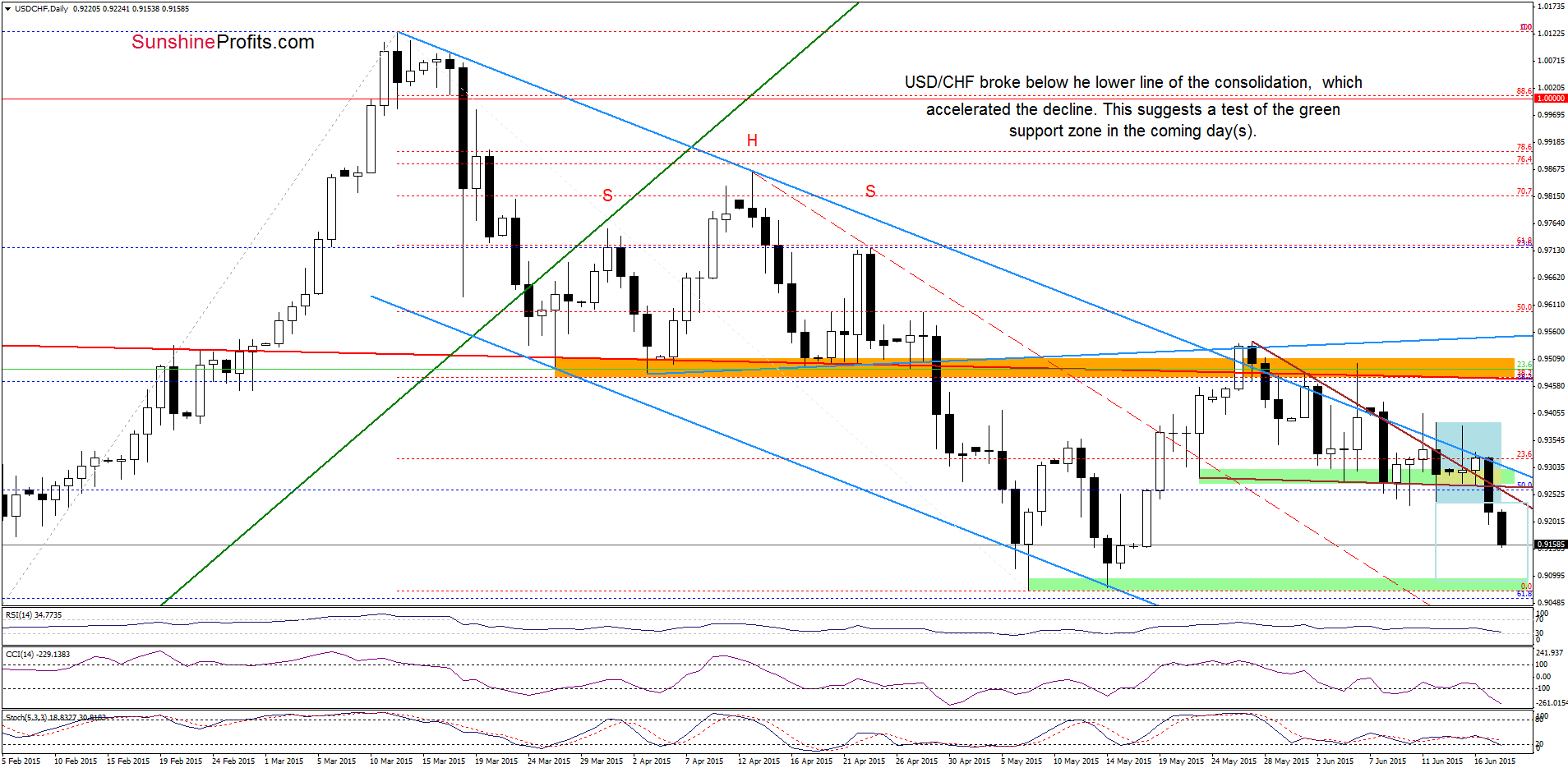The image size is (1568, 768).
Task: Click the 241.937 CCI scale value
Action: pyautogui.click(x=1548, y=654)
